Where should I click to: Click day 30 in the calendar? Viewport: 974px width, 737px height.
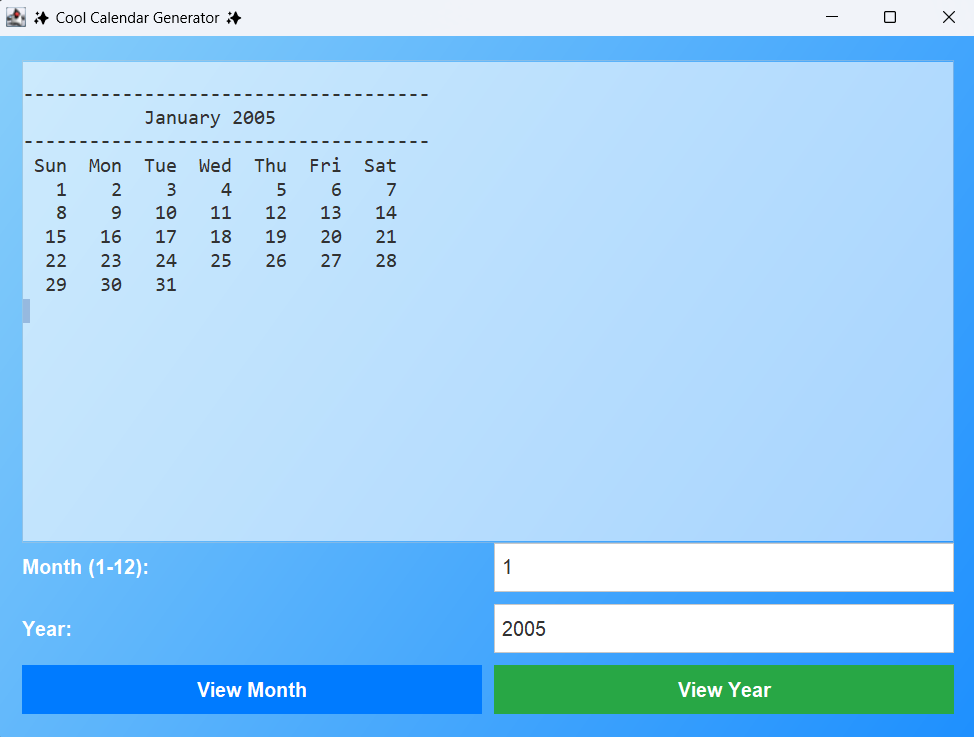tap(111, 285)
